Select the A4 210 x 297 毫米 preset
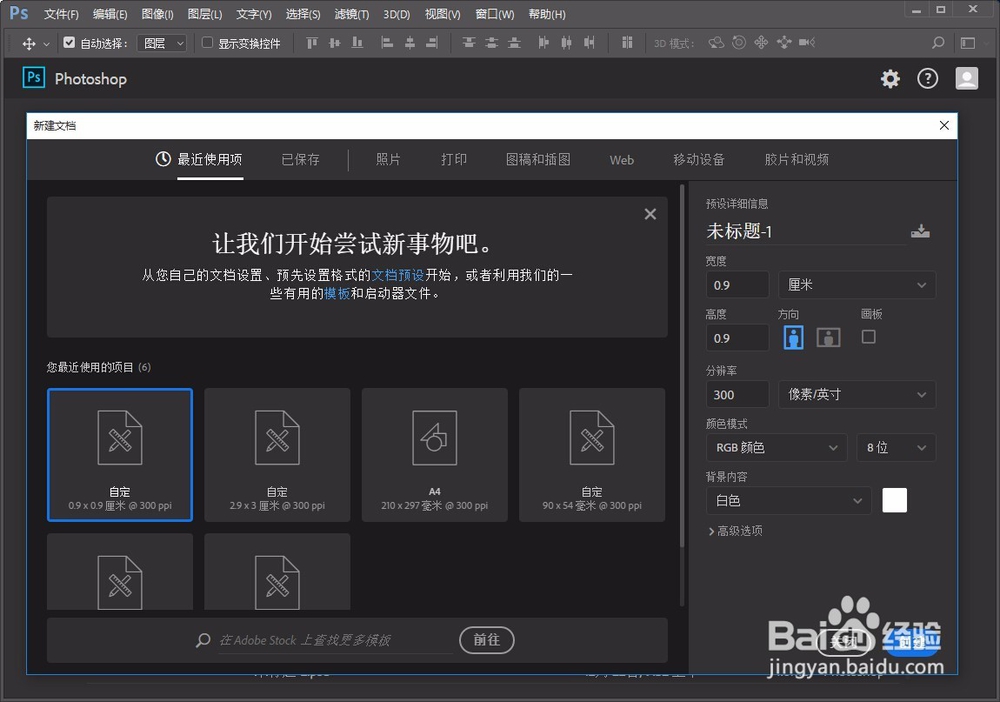 coord(434,455)
